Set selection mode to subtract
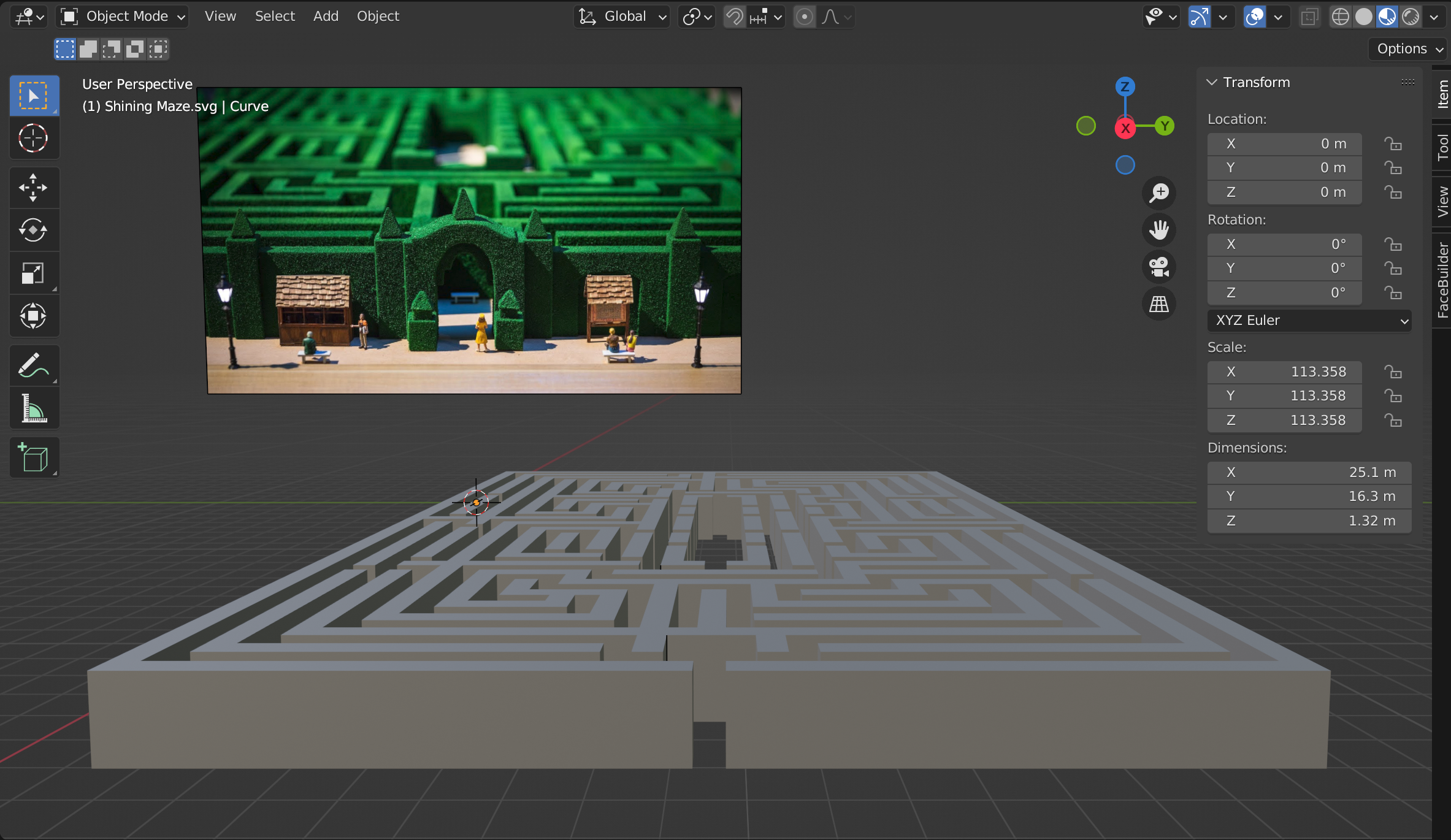This screenshot has width=1451, height=840. coord(112,49)
